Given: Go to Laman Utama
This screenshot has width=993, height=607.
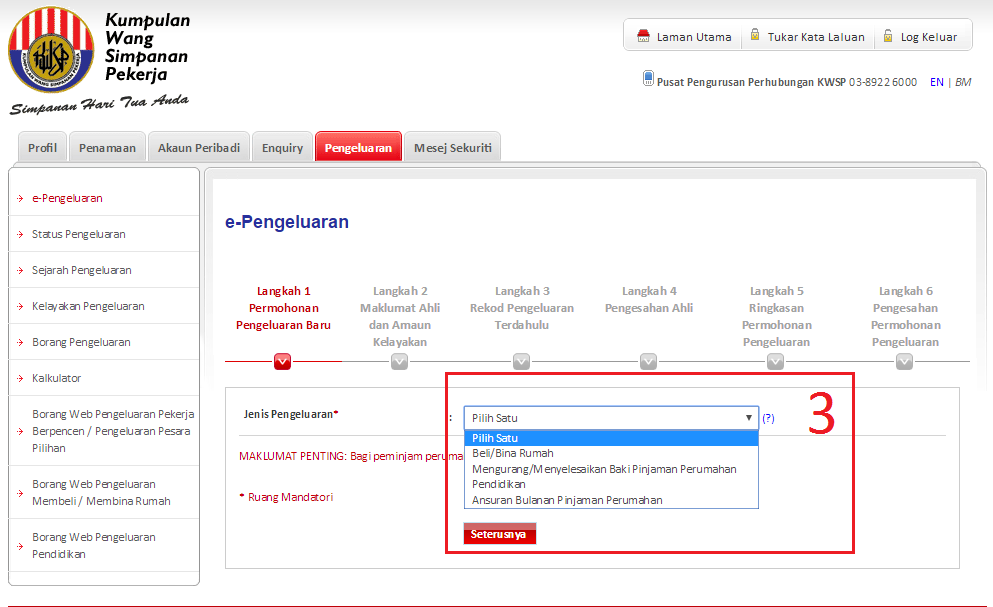Looking at the screenshot, I should click(693, 37).
